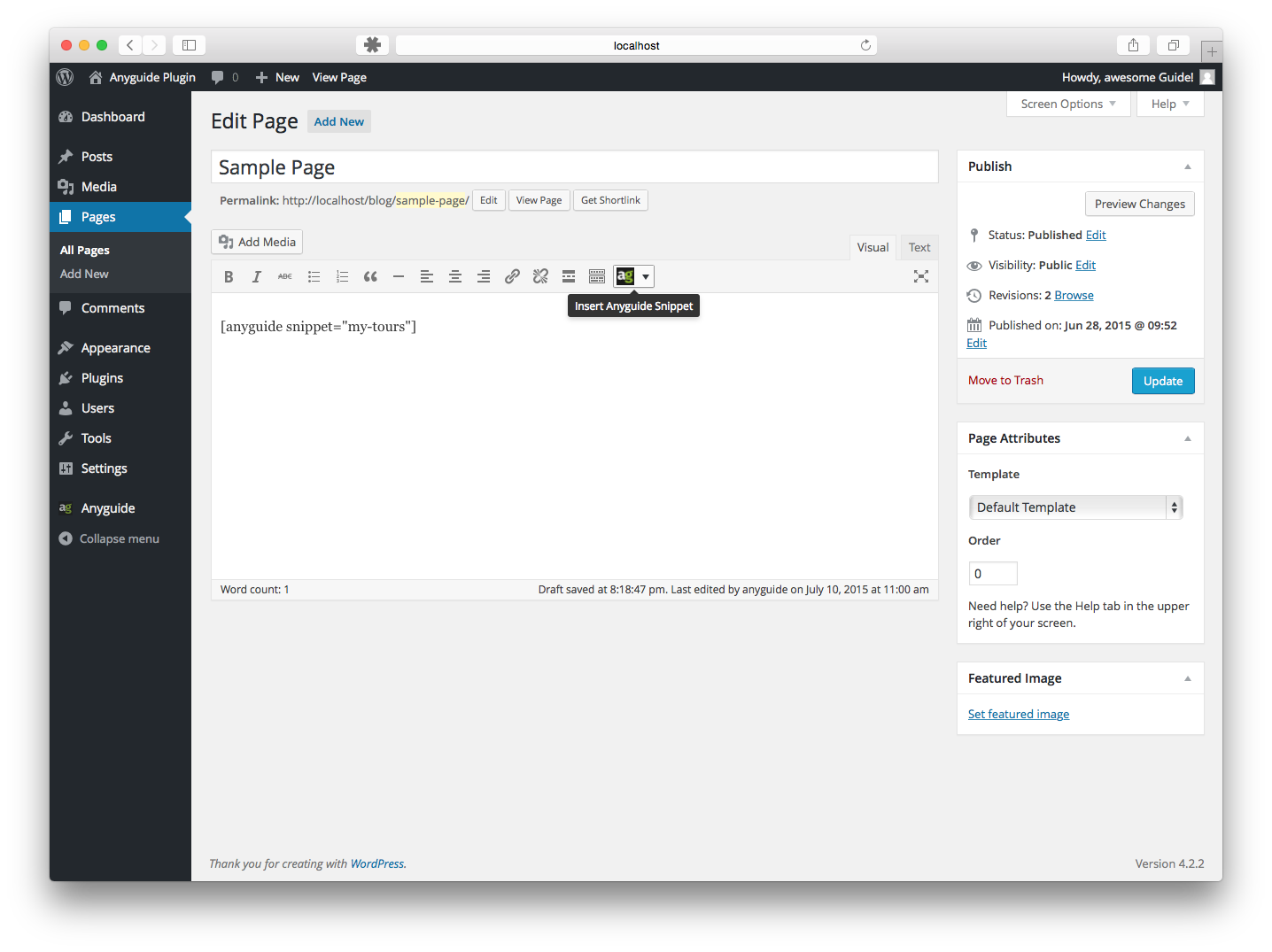The height and width of the screenshot is (952, 1272).
Task: Click the Add Media button
Action: tap(257, 242)
